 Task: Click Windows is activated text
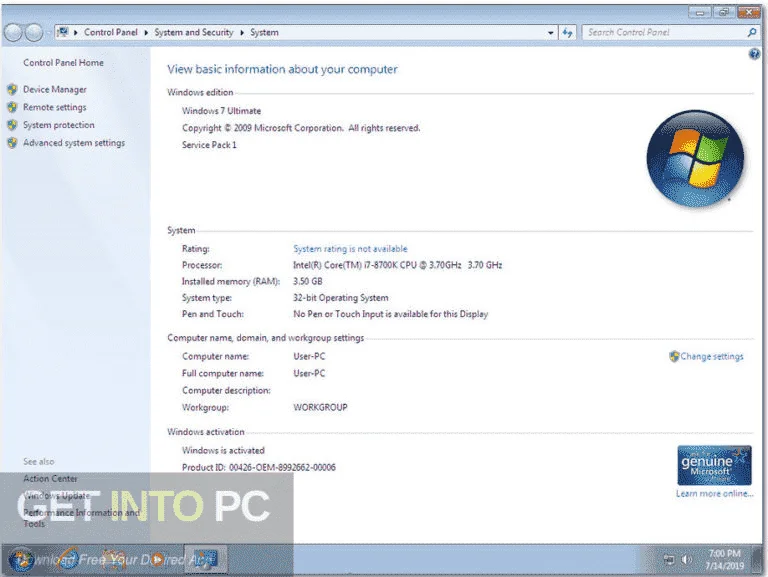(x=223, y=451)
